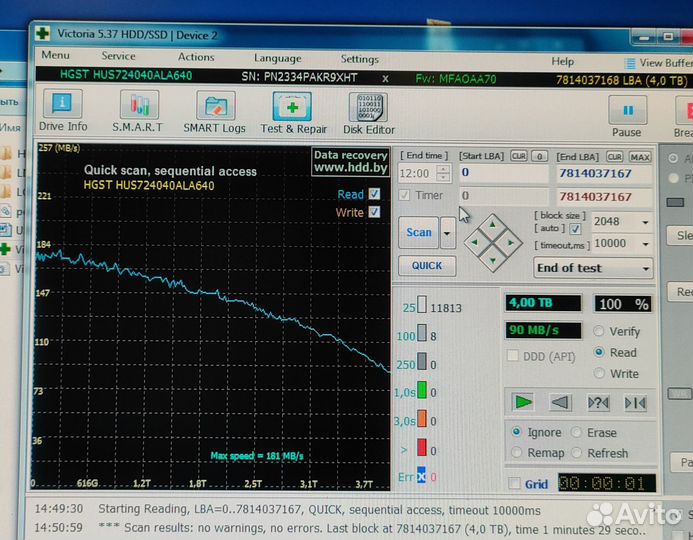The width and height of the screenshot is (693, 540).
Task: Open SMART Logs
Action: click(214, 111)
